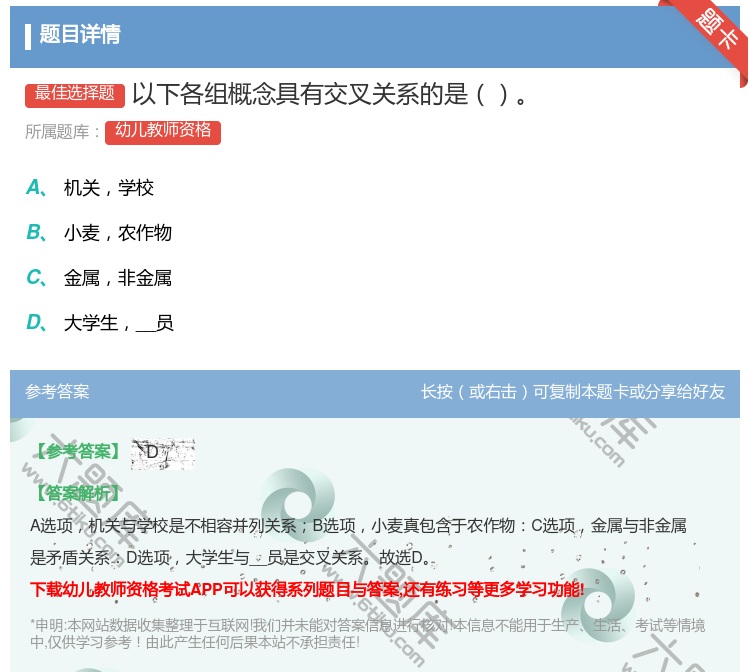This screenshot has width=750, height=672.
Task: Click the question text 以下各组概念具有交叉关系的是
Action: [330, 94]
